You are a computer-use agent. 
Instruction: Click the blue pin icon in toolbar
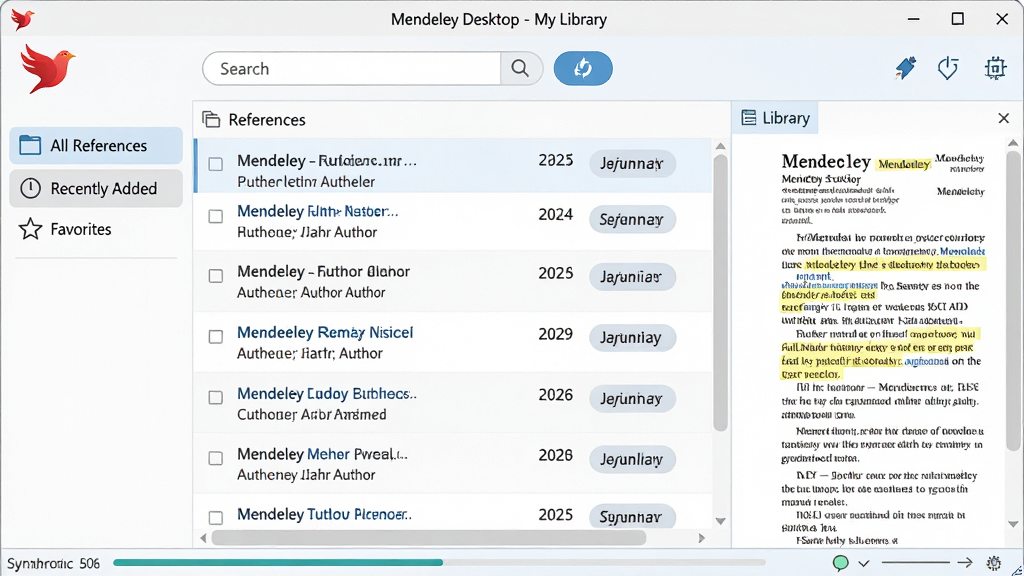click(x=905, y=68)
